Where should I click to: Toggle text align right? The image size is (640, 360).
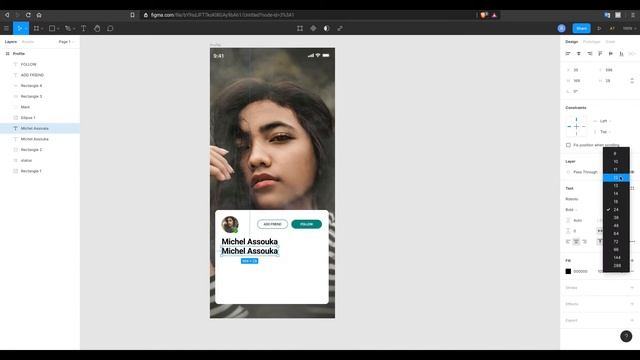[584, 242]
